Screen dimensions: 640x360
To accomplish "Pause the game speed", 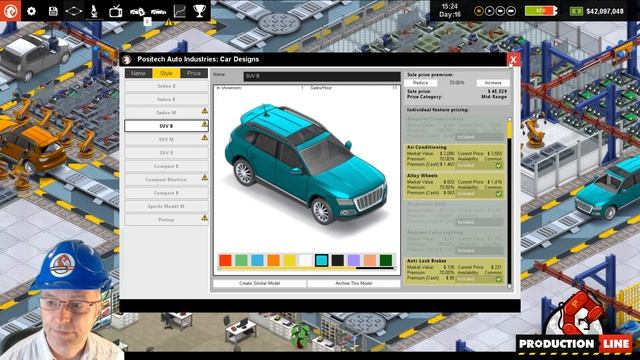I will [479, 11].
